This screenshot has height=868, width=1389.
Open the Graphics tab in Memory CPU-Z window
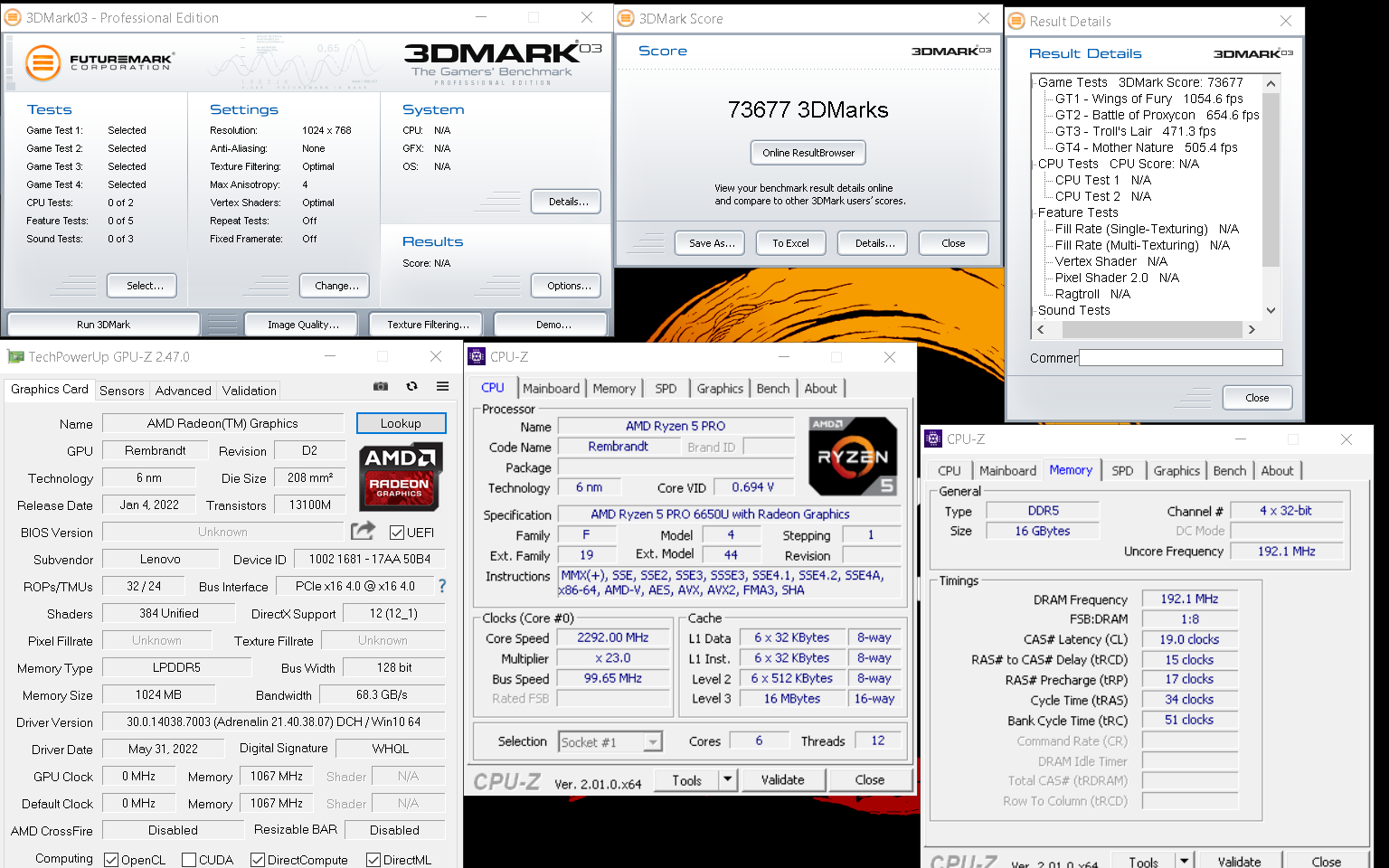[1176, 470]
